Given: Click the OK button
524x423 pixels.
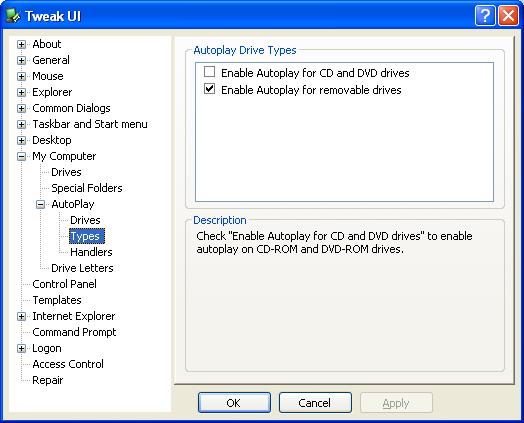Looking at the screenshot, I should (234, 403).
